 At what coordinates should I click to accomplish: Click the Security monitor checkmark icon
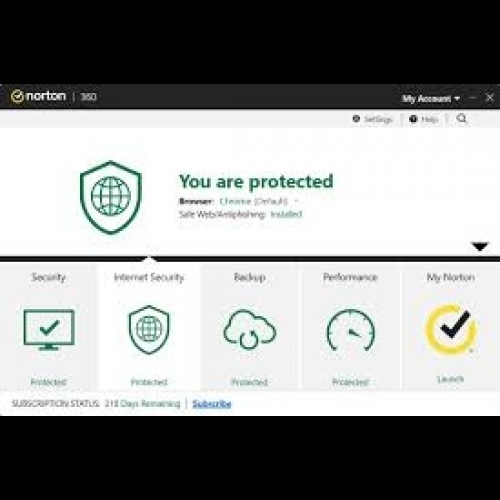click(49, 330)
